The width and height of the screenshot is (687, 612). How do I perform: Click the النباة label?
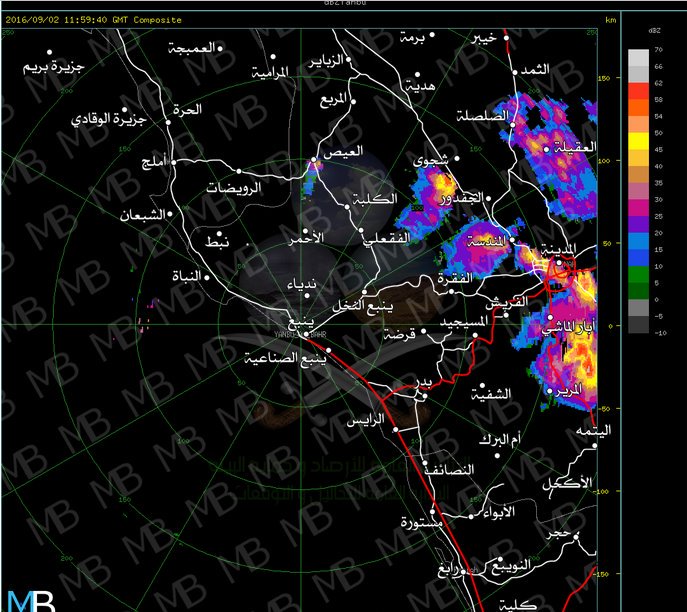[x=186, y=276]
